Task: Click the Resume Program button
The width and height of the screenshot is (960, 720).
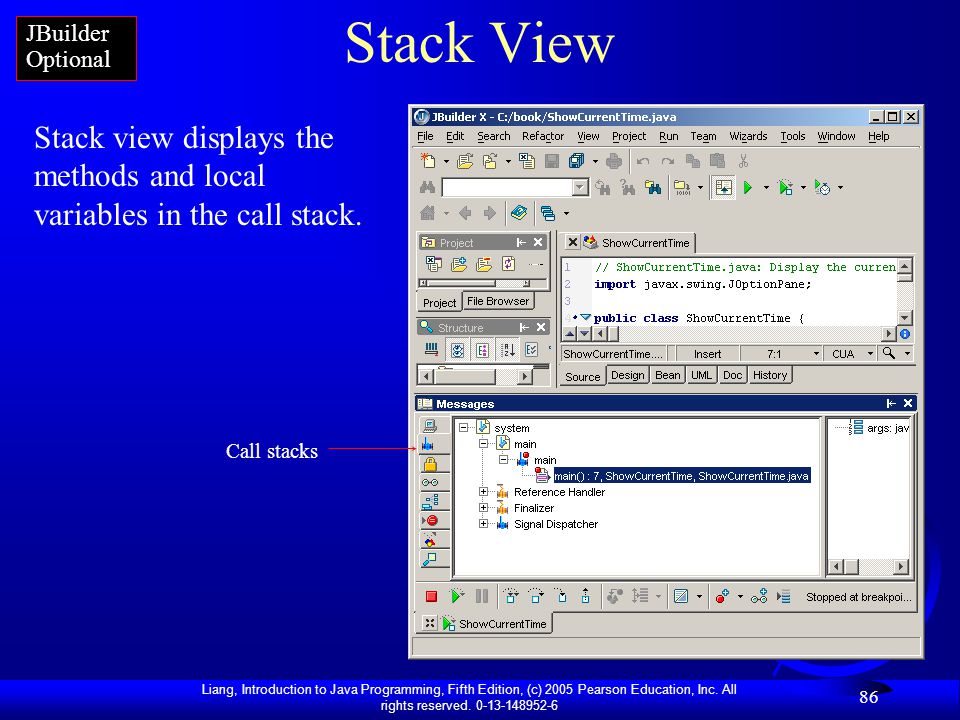Action: pyautogui.click(x=457, y=596)
